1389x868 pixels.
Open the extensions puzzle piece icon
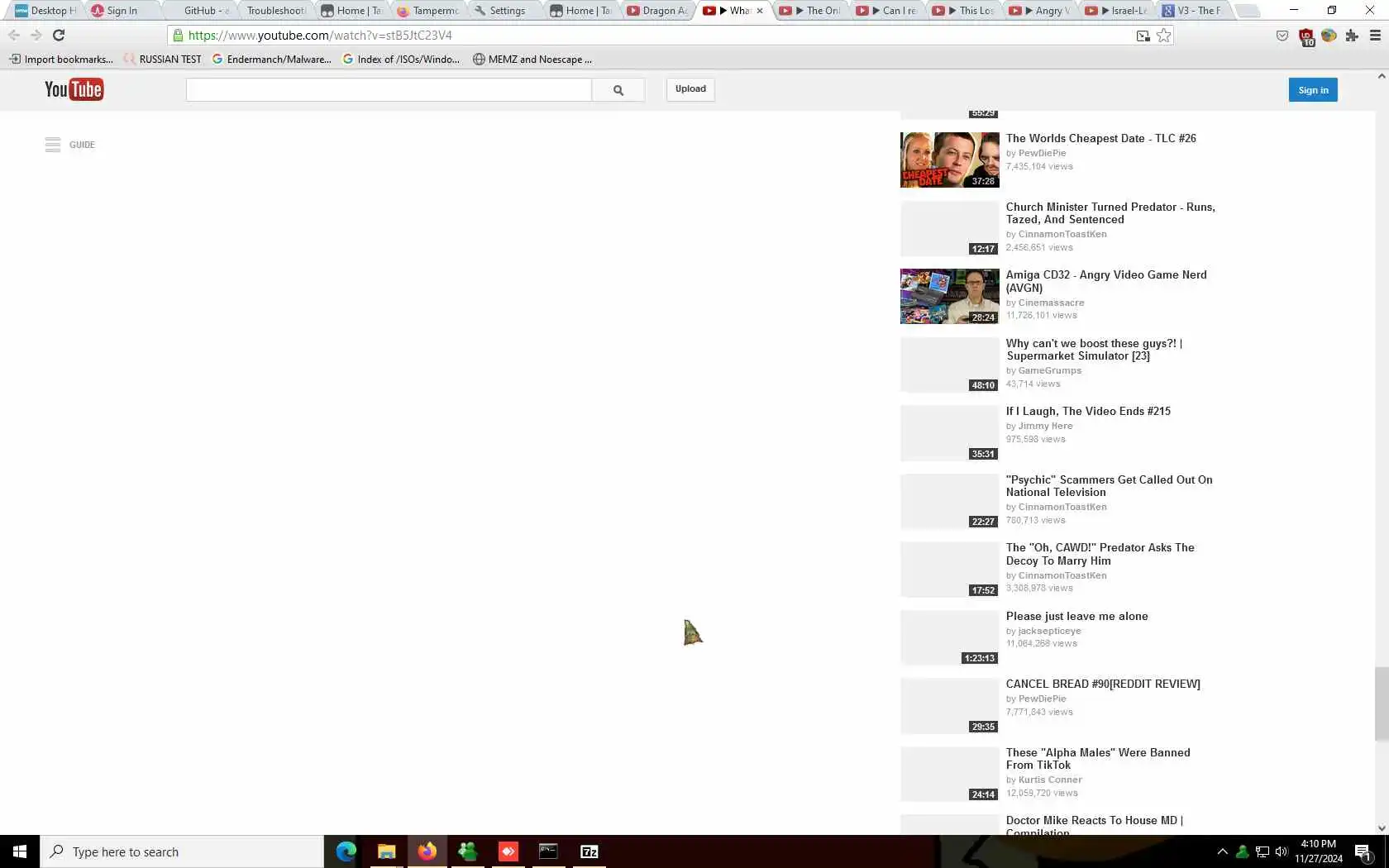(1352, 36)
